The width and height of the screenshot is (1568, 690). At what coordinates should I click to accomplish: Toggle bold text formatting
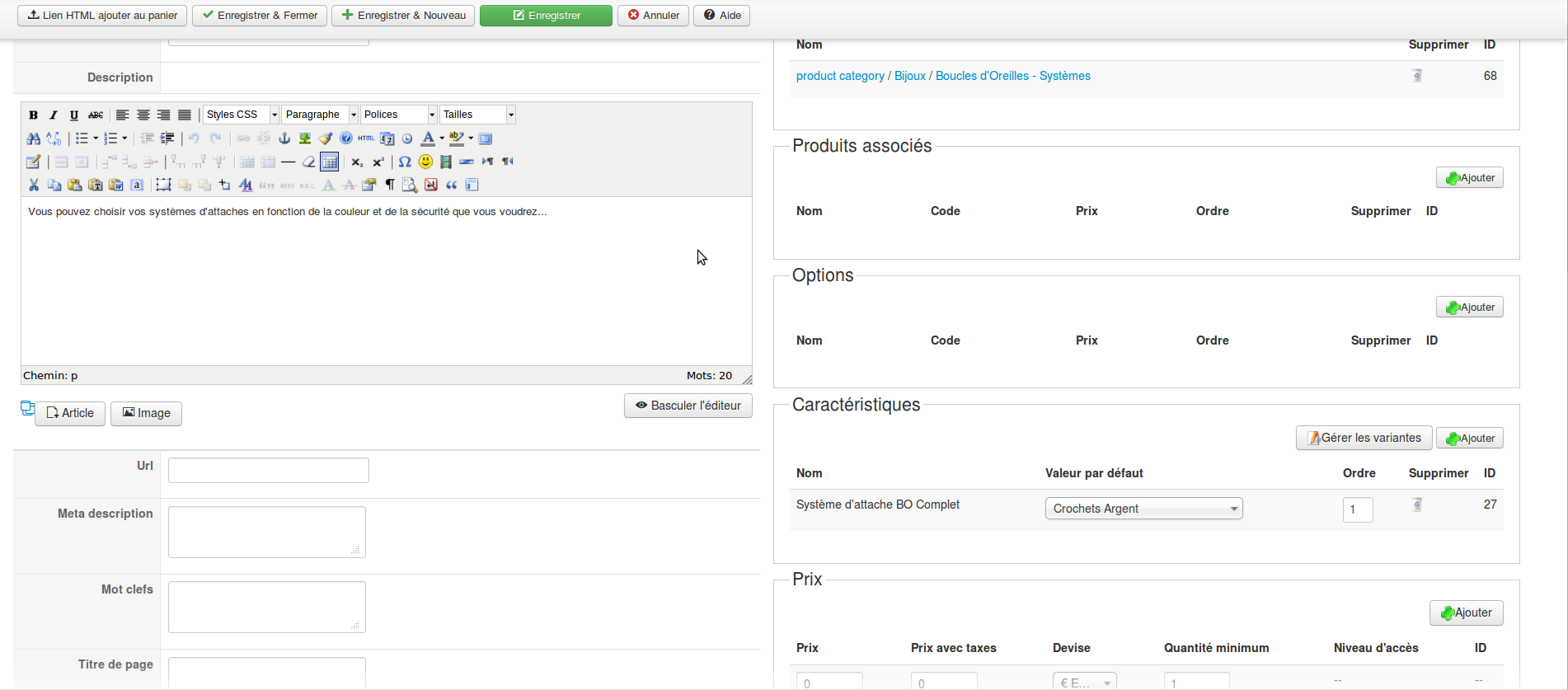34,115
